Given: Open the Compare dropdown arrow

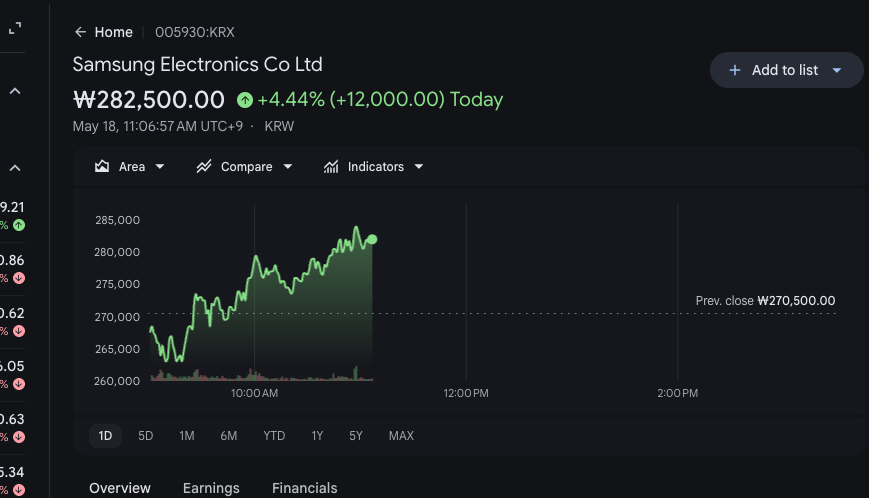Looking at the screenshot, I should click(x=288, y=166).
